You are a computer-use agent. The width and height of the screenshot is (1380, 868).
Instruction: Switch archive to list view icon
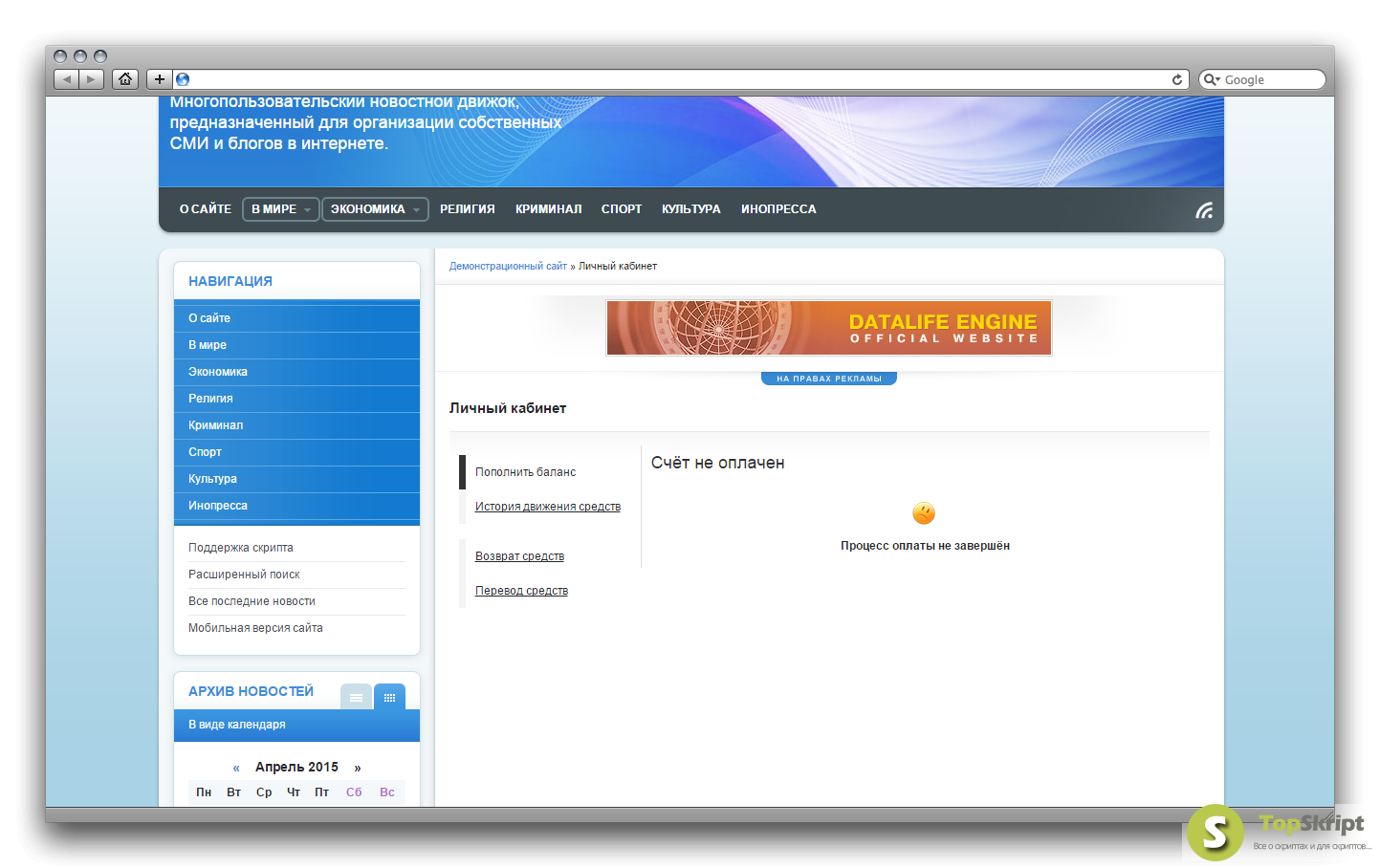pyautogui.click(x=356, y=697)
